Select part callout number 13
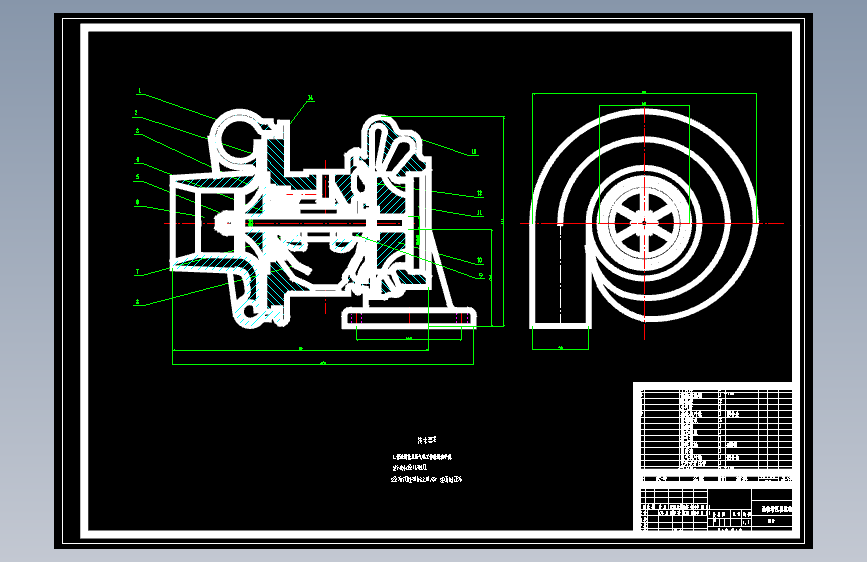Screen dimensions: 867x562 click(x=474, y=152)
